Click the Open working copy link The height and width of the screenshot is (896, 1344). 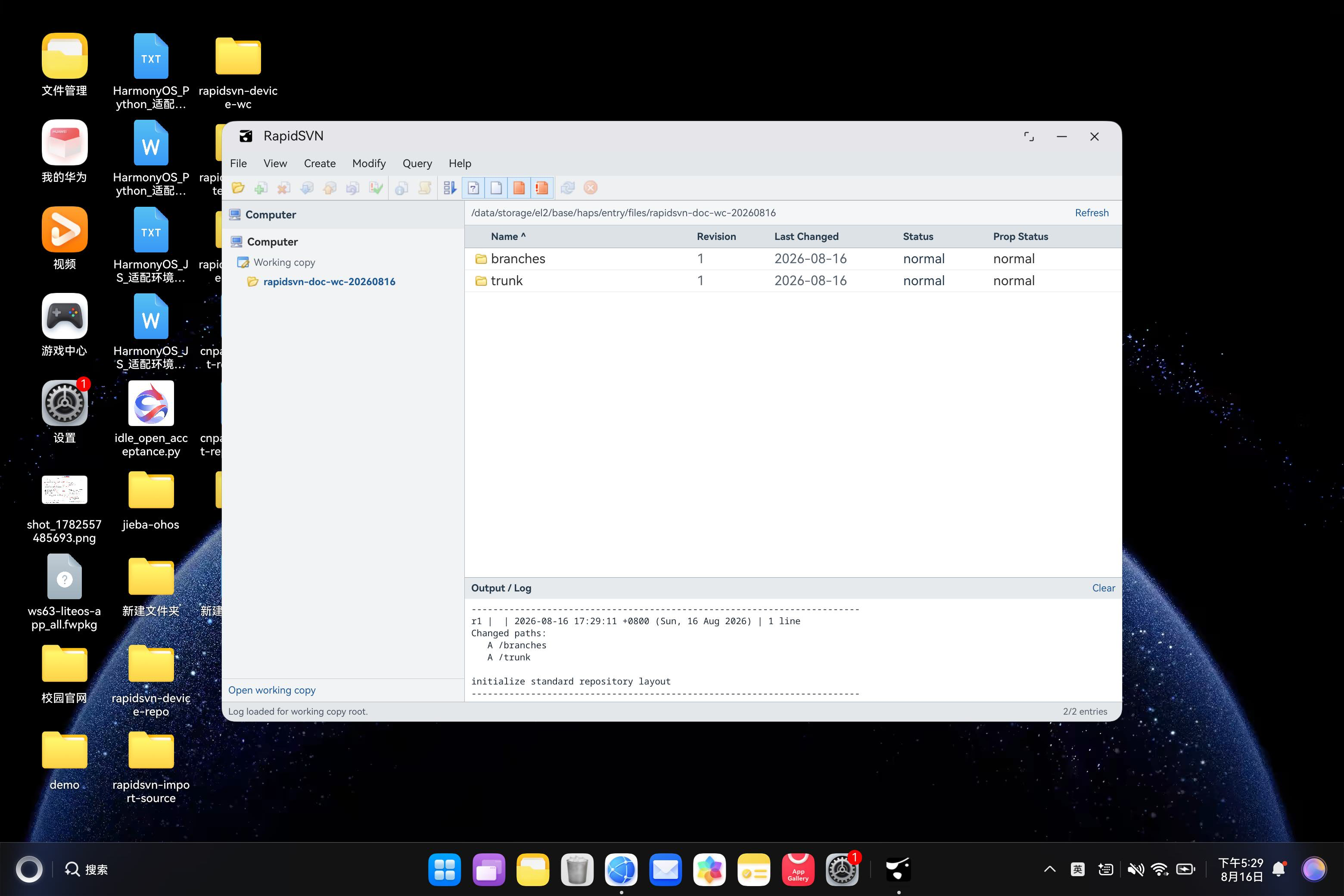272,690
